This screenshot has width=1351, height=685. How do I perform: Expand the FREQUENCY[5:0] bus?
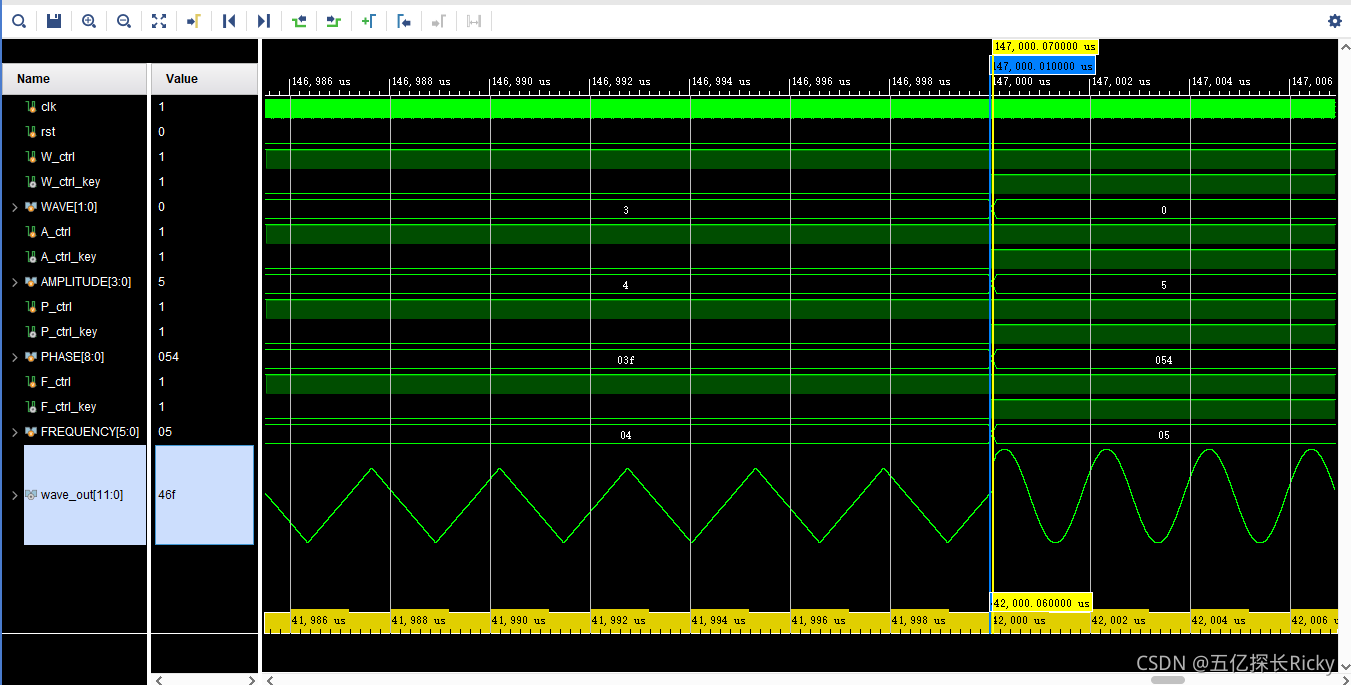14,432
